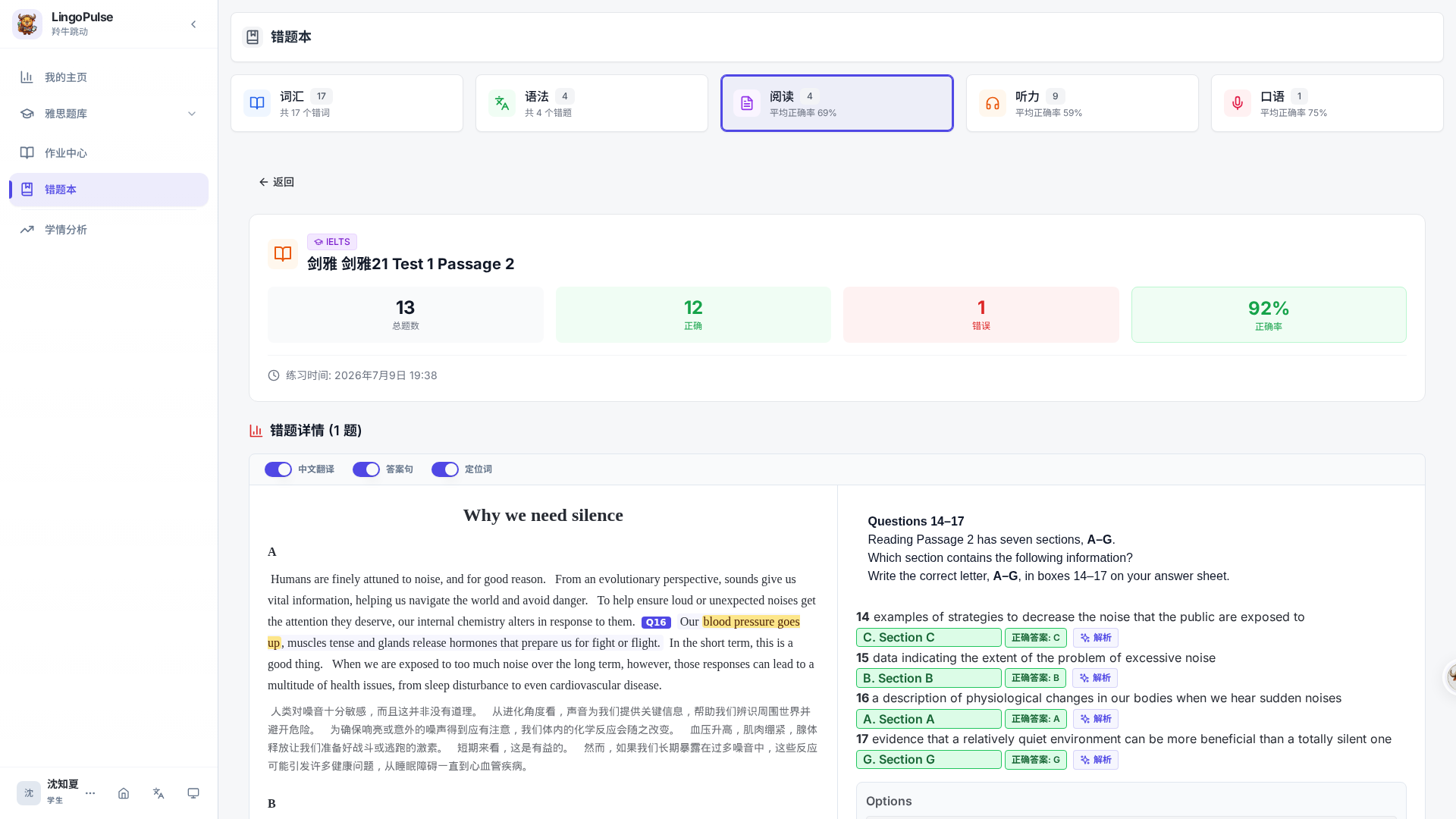
Task: Click 正确答案: A label
Action: coord(1036,719)
